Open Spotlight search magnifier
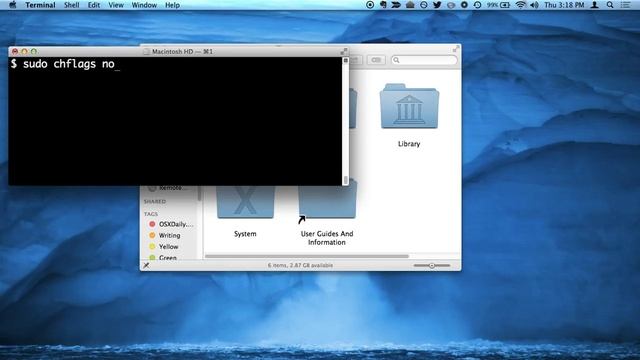This screenshot has height=360, width=640. (610, 5)
